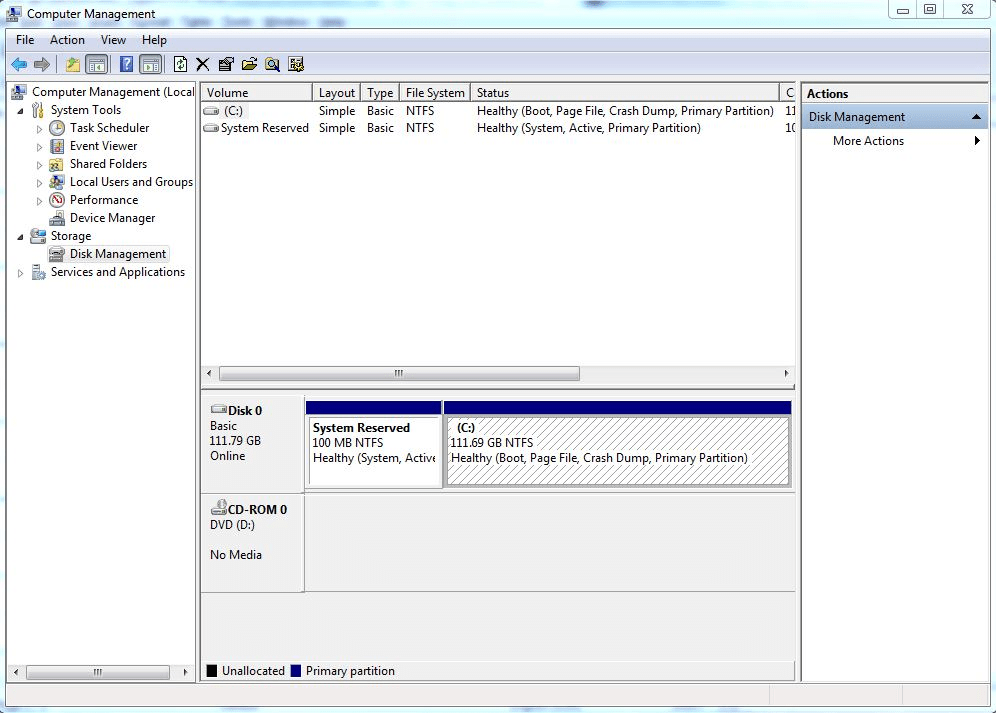
Task: Refresh the disk information
Action: pos(181,63)
